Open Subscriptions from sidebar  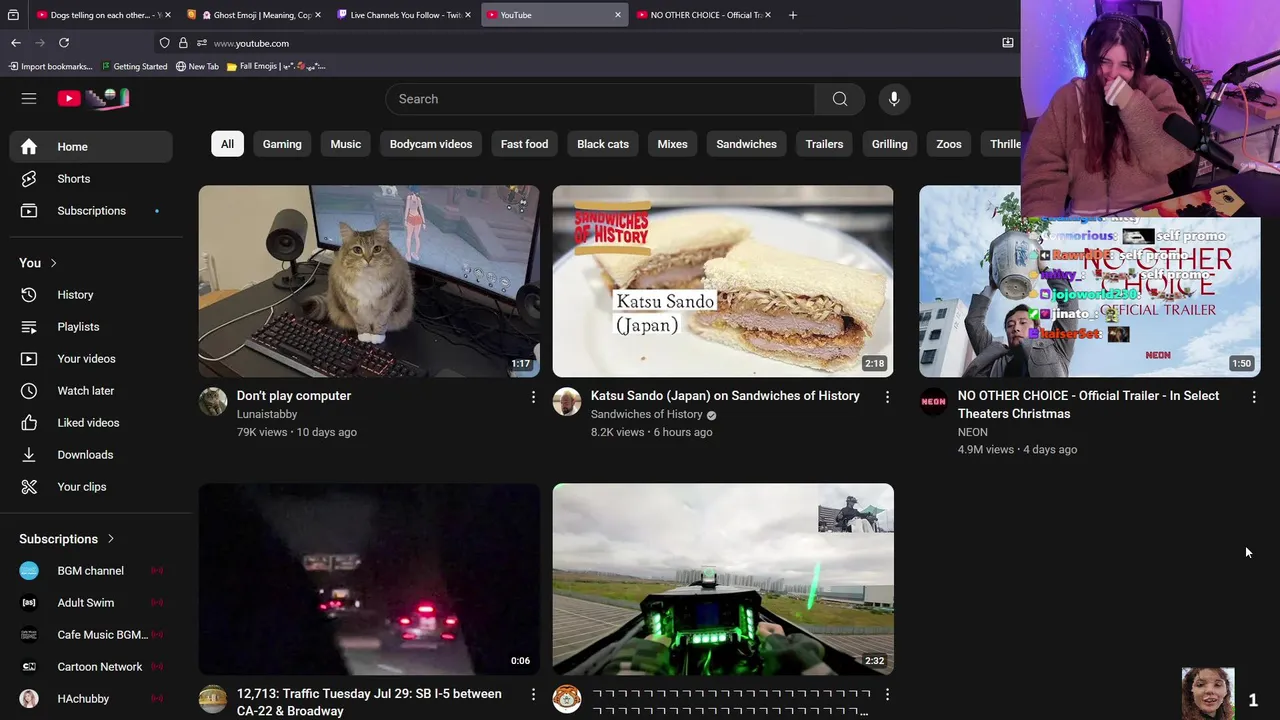coord(91,211)
